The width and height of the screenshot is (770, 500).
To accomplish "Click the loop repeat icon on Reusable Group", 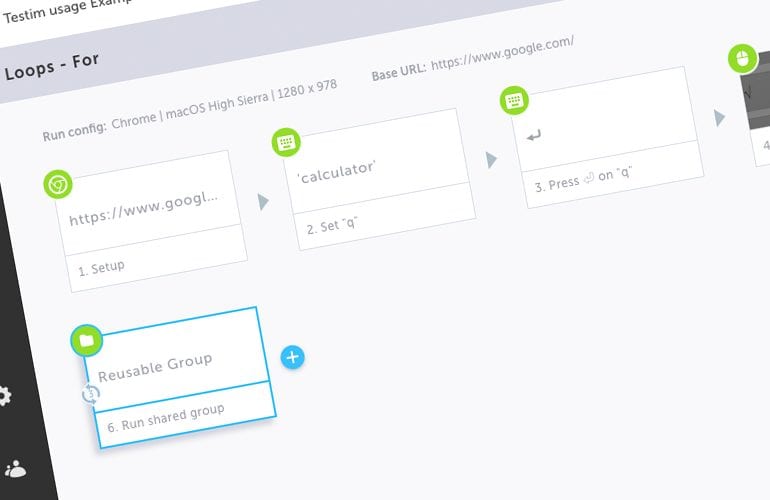I will tap(91, 394).
